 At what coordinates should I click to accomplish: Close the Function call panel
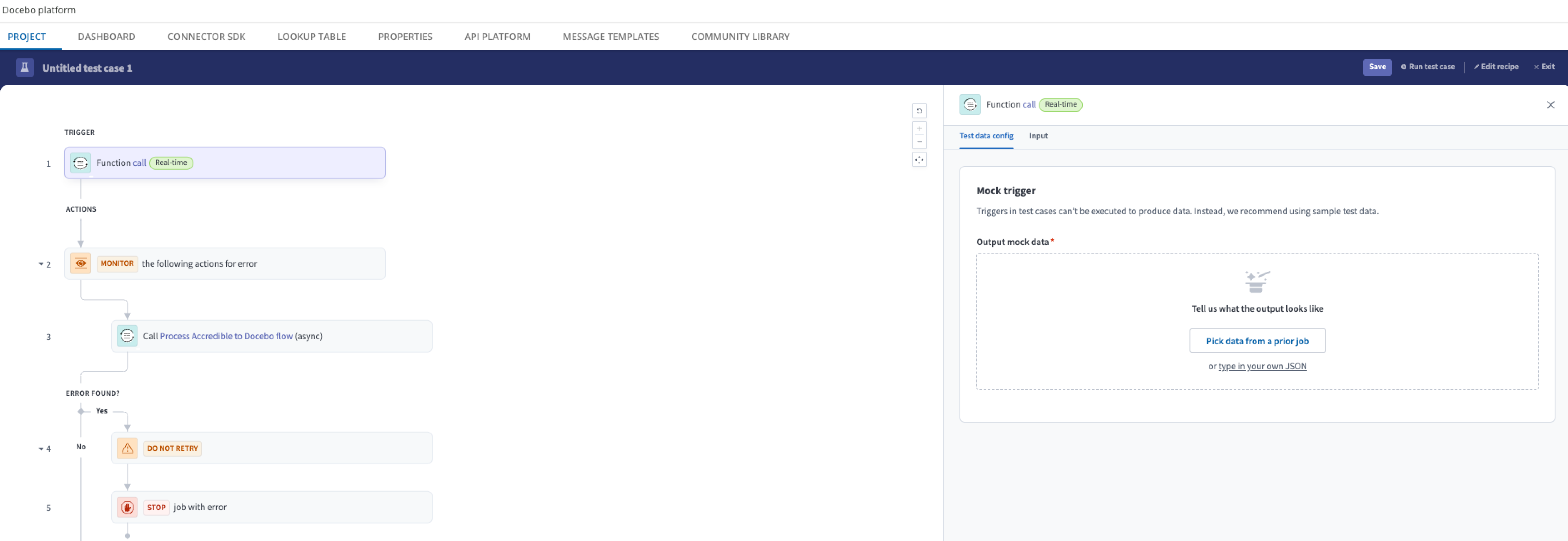[x=1550, y=105]
